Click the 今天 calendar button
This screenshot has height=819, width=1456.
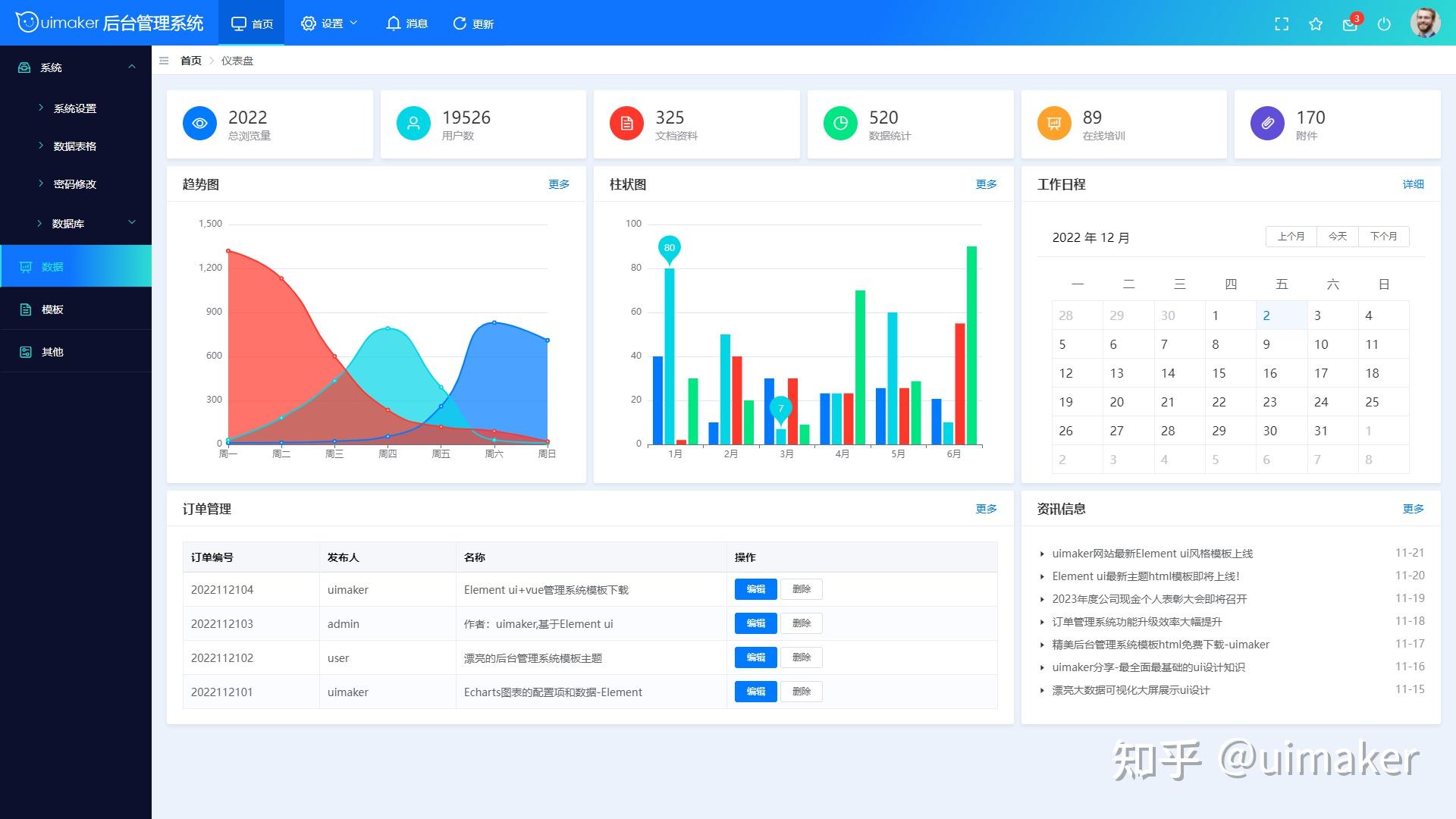1338,237
